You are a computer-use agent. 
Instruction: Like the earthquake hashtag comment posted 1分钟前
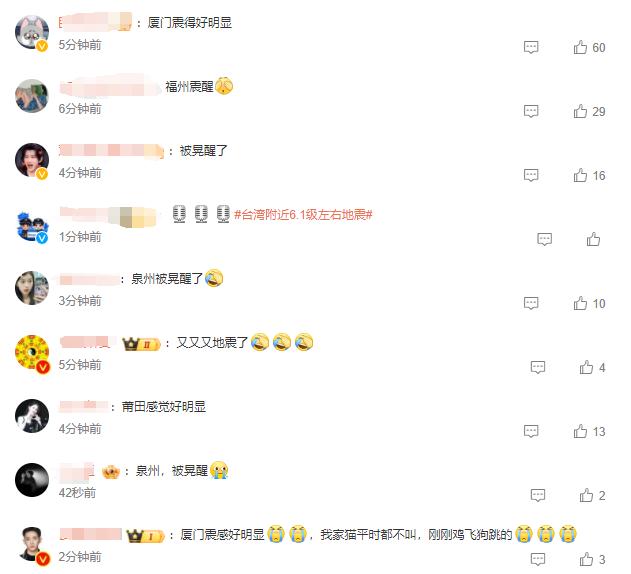593,239
